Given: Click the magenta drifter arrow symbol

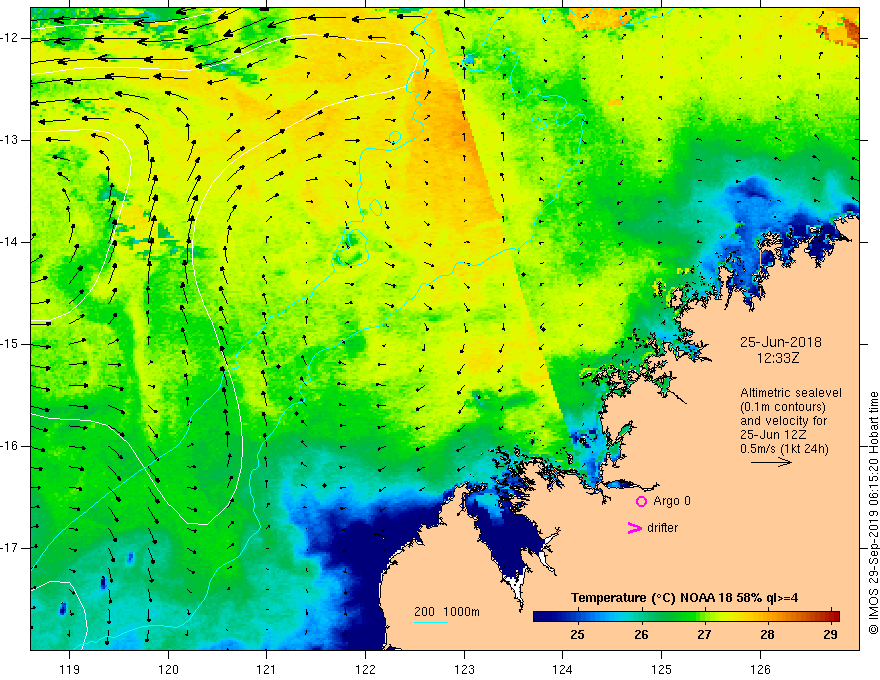Looking at the screenshot, I should click(x=634, y=528).
